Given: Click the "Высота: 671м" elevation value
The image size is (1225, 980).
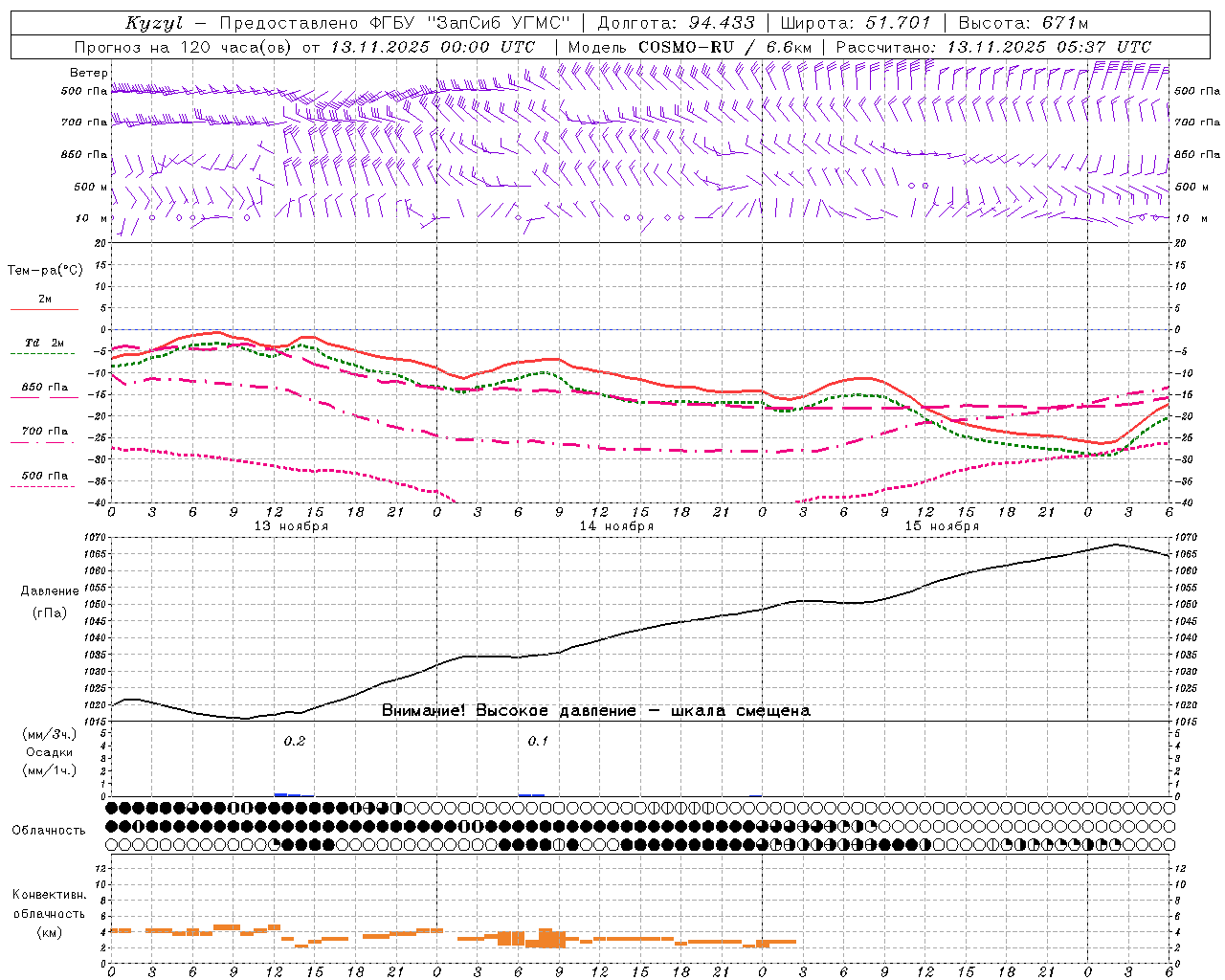Looking at the screenshot, I should pyautogui.click(x=1023, y=23).
